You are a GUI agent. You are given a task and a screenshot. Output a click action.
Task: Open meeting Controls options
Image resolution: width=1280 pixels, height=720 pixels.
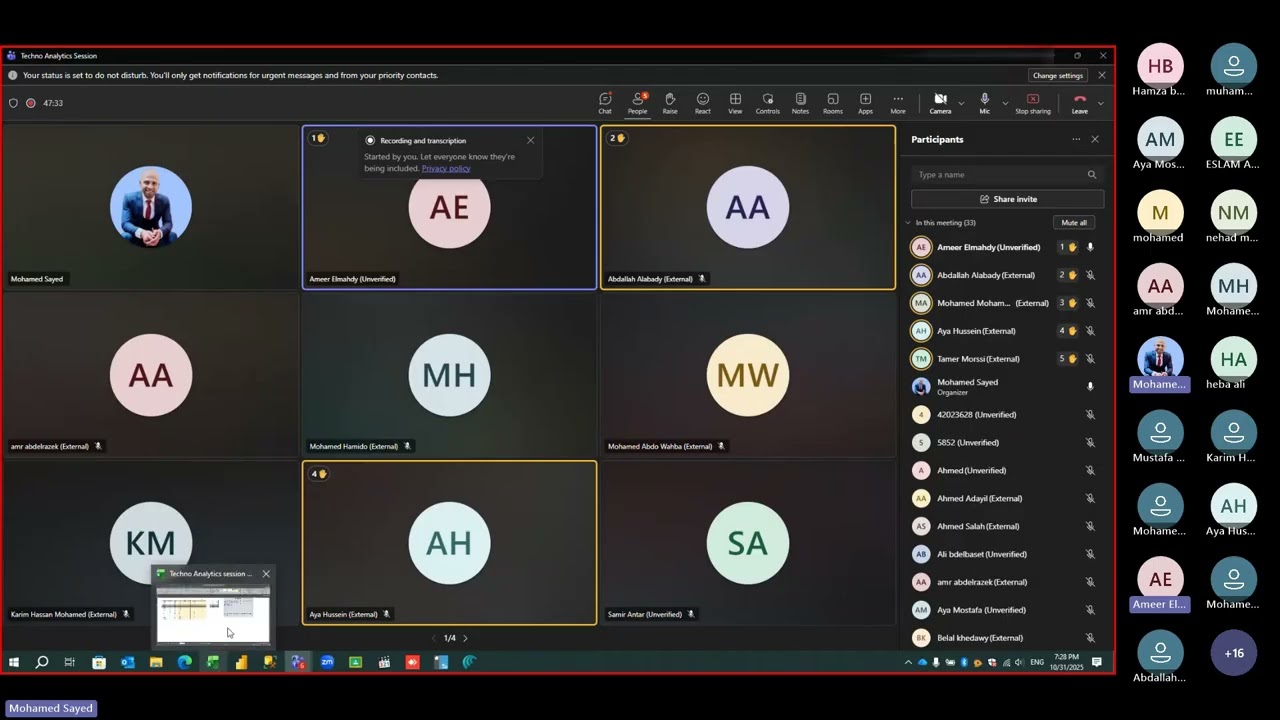click(x=768, y=103)
